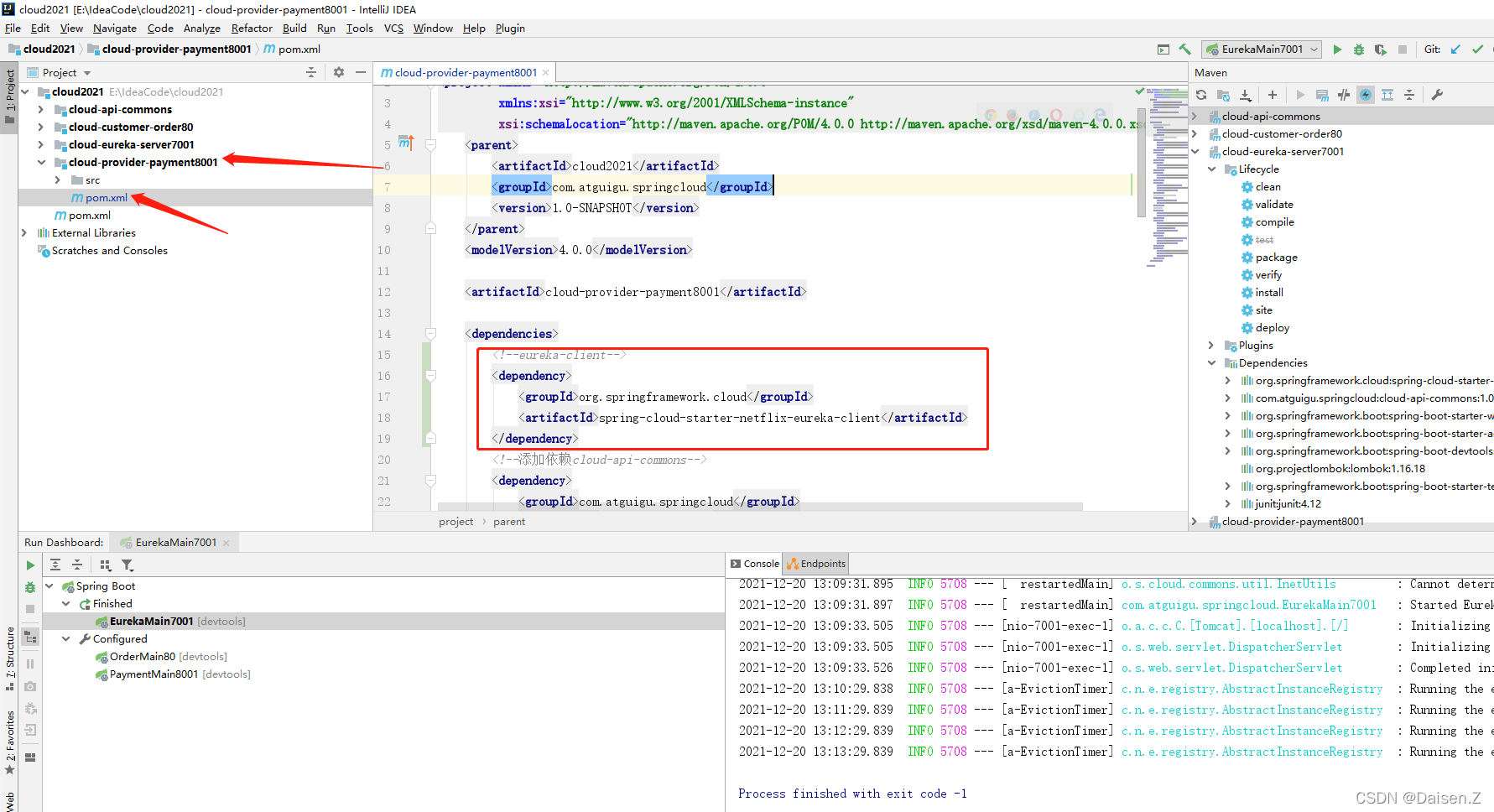Select pom.xml under cloud-provider-payment8001
1494x812 pixels.
pos(106,198)
